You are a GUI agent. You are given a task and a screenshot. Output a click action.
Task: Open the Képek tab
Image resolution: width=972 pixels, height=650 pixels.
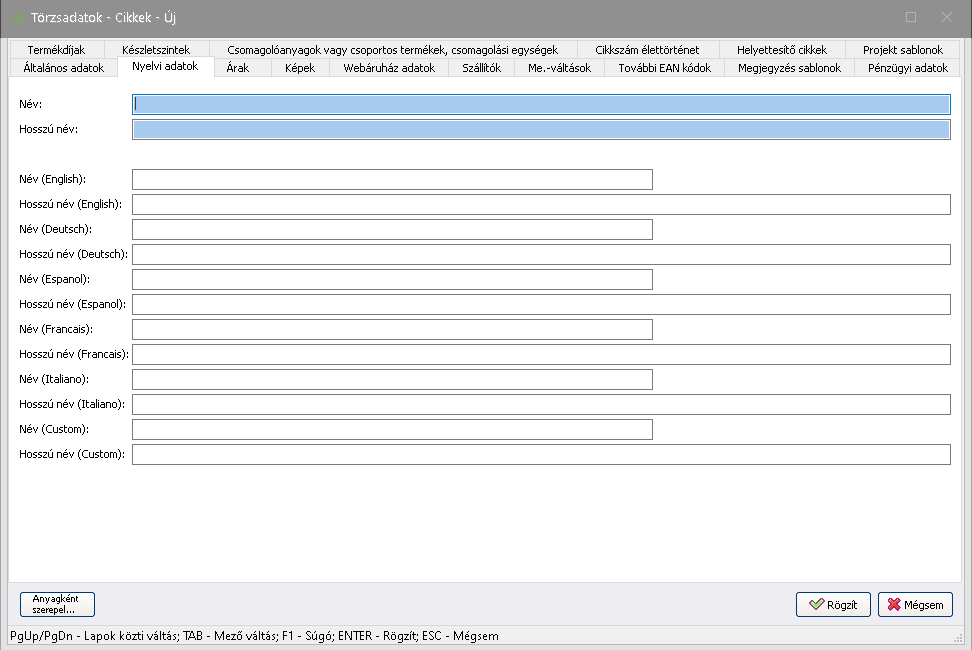coord(299,68)
